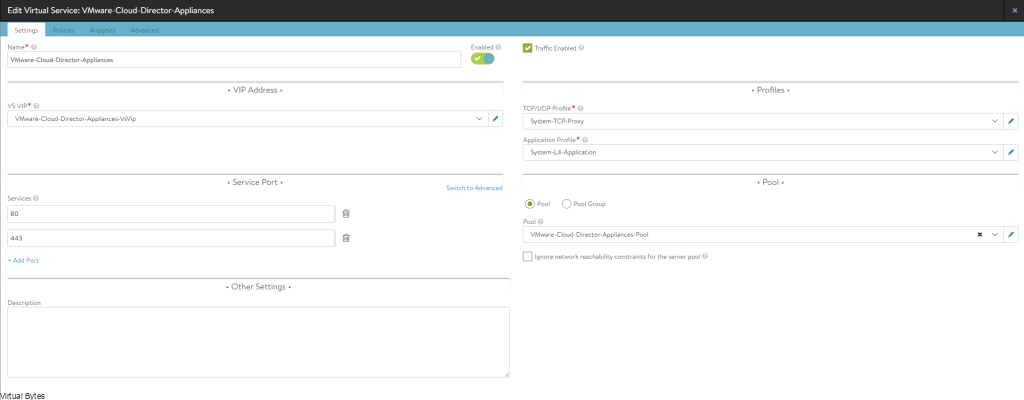Image resolution: width=1024 pixels, height=400 pixels.
Task: Toggle the Enabled switch
Action: coord(483,59)
